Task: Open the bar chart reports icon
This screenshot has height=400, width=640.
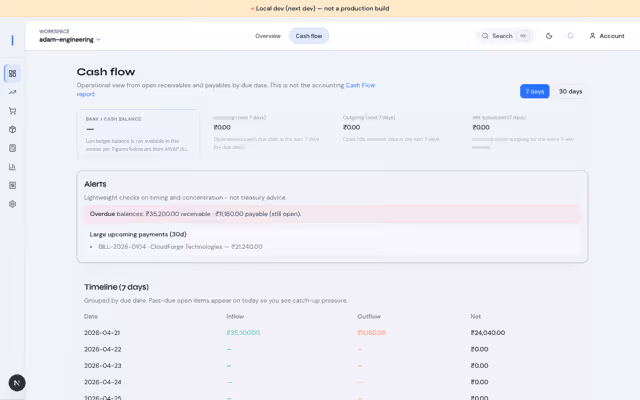Action: click(13, 167)
